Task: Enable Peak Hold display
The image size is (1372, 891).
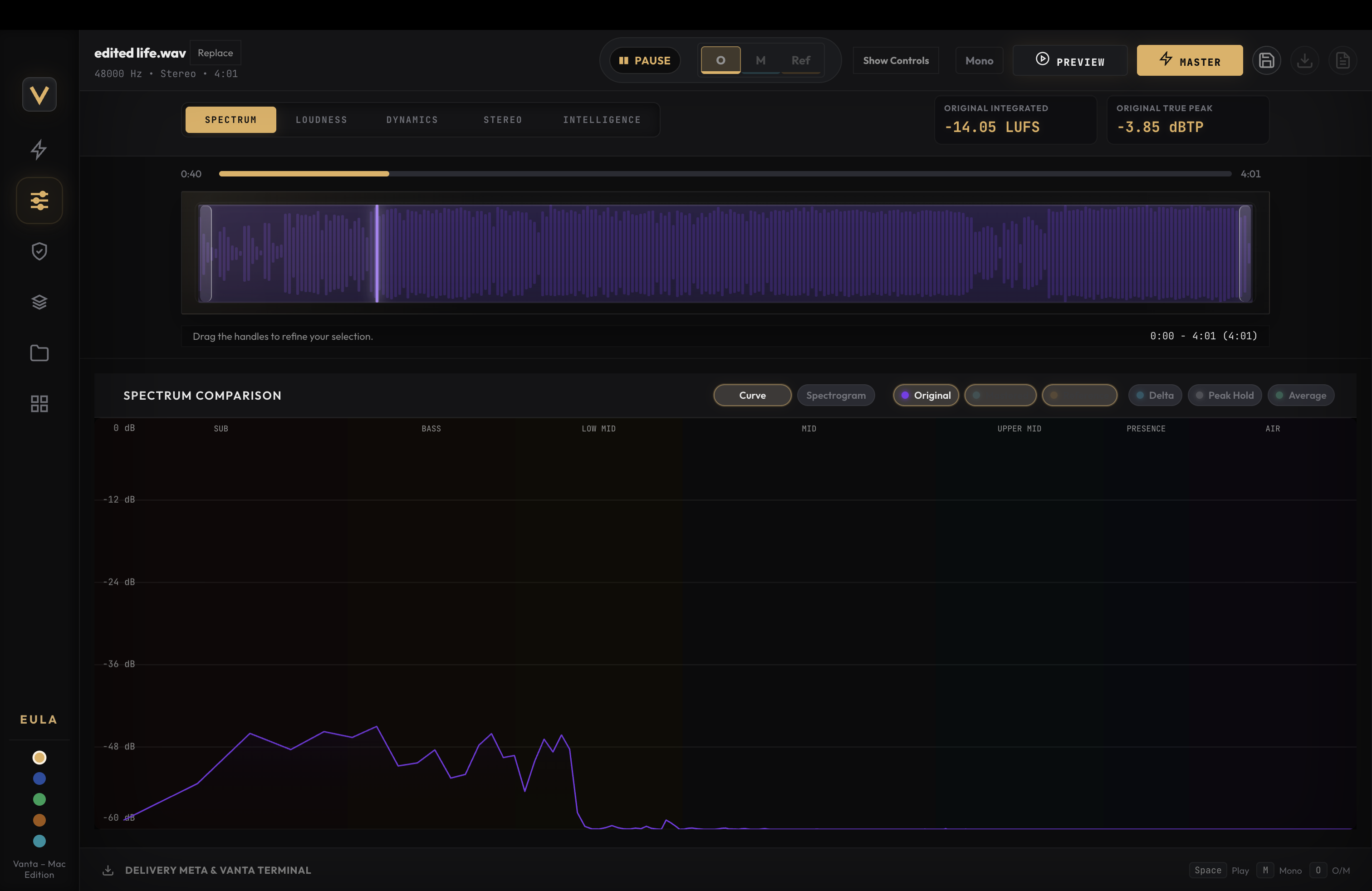Action: 1225,395
